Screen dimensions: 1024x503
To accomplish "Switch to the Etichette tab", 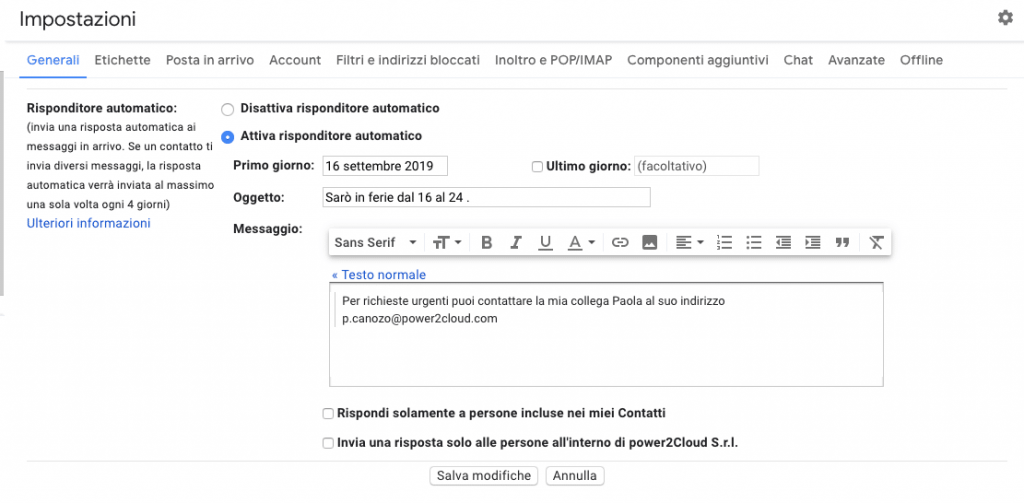I will pos(122,60).
